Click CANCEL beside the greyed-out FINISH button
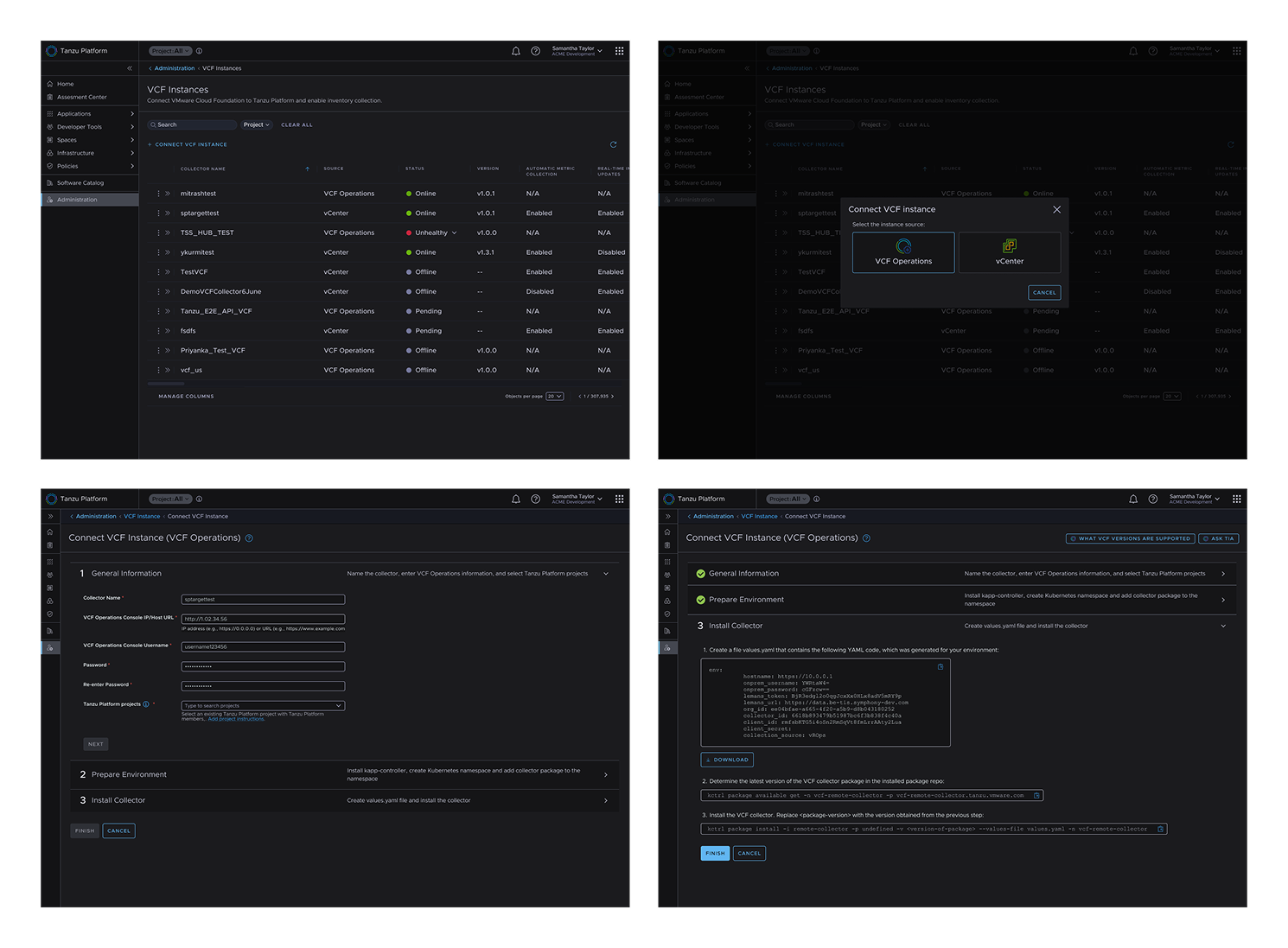The image size is (1288, 948). click(x=119, y=831)
